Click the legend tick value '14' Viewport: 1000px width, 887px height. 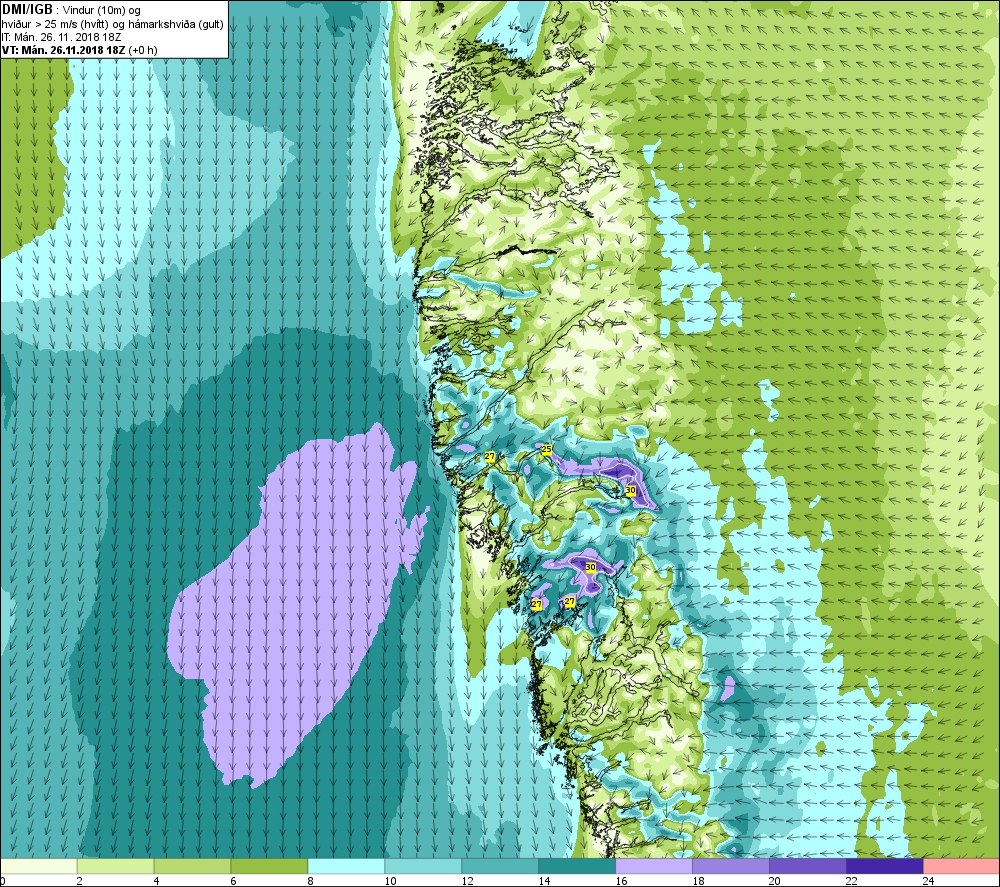click(544, 881)
